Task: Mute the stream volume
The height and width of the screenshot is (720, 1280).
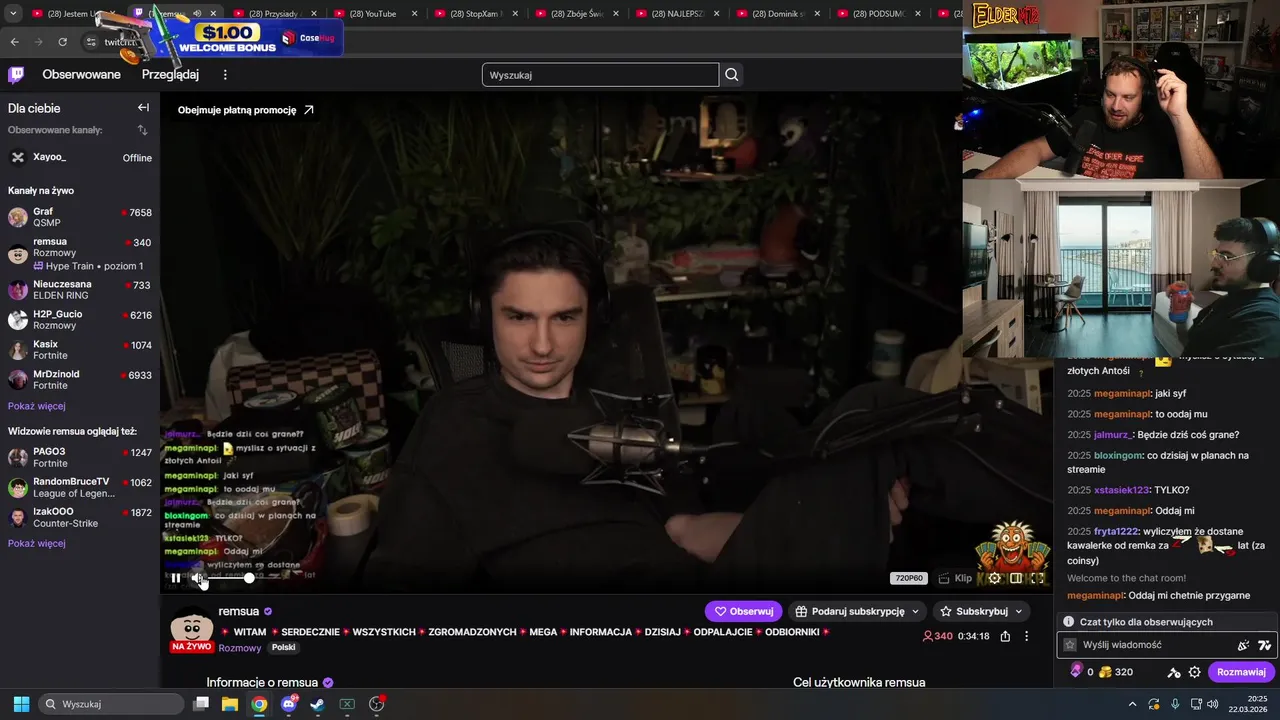Action: tap(198, 578)
